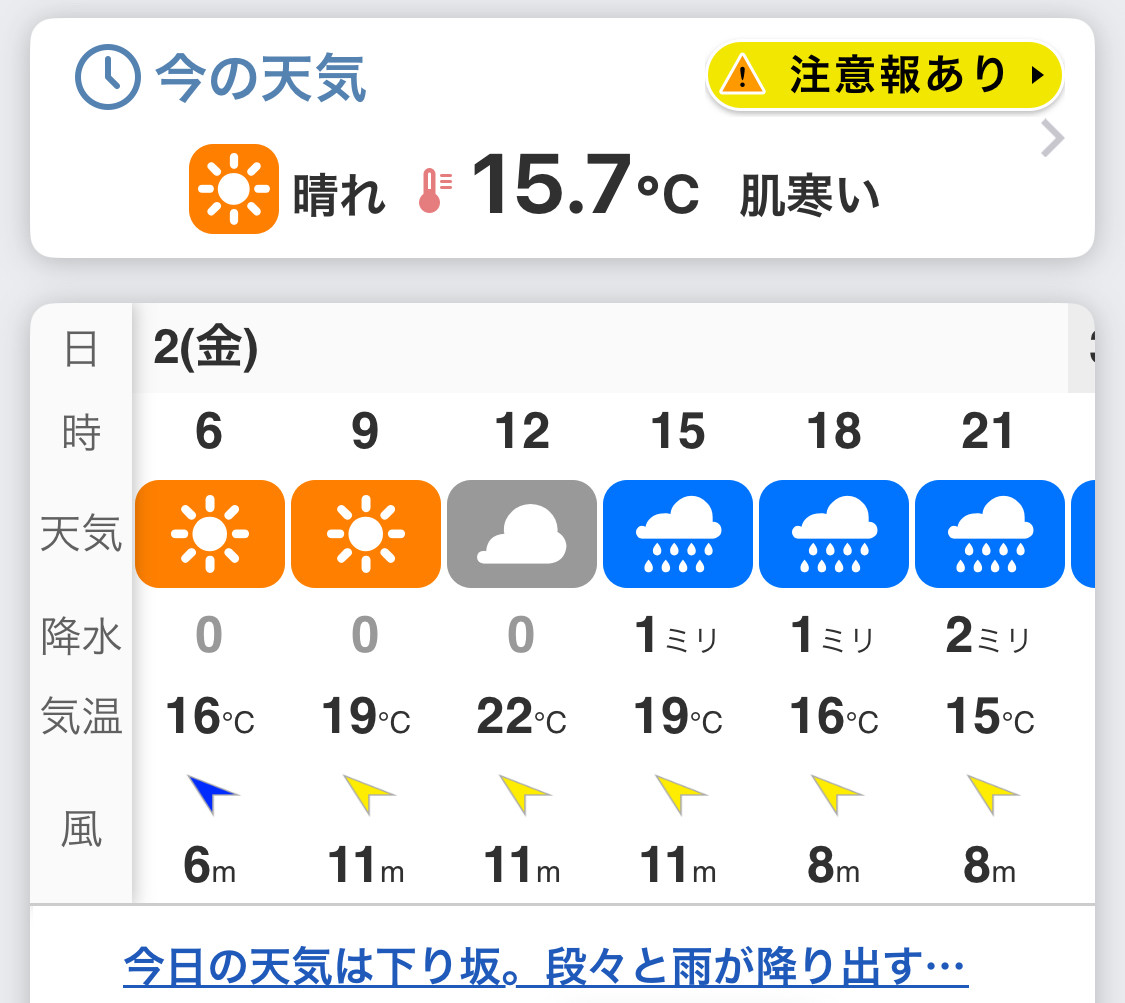
Task: Tap the 15.7°C current temperature
Action: 585,185
